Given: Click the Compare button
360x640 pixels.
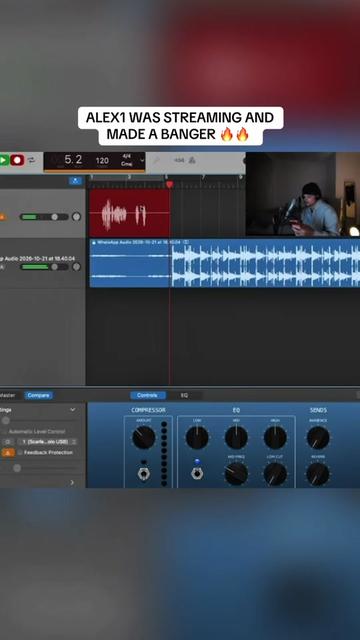Looking at the screenshot, I should [38, 395].
